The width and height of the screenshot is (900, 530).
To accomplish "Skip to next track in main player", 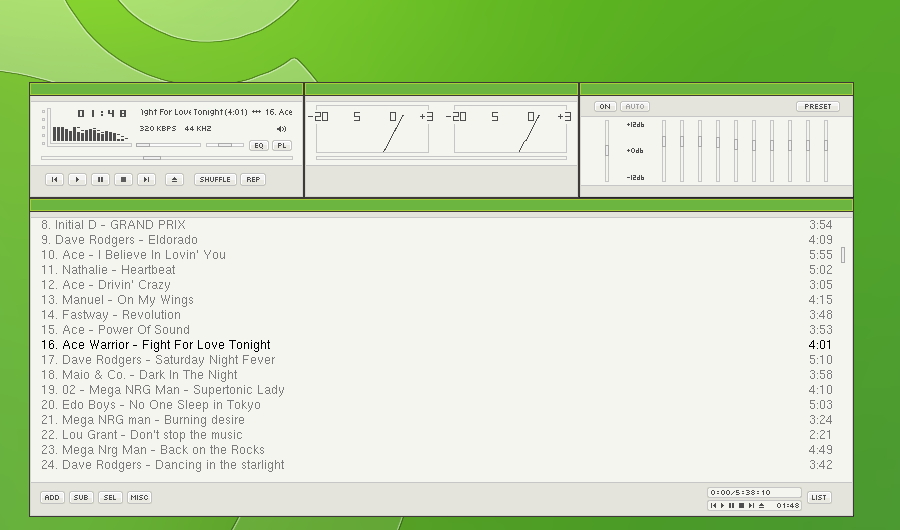I will coord(146,180).
